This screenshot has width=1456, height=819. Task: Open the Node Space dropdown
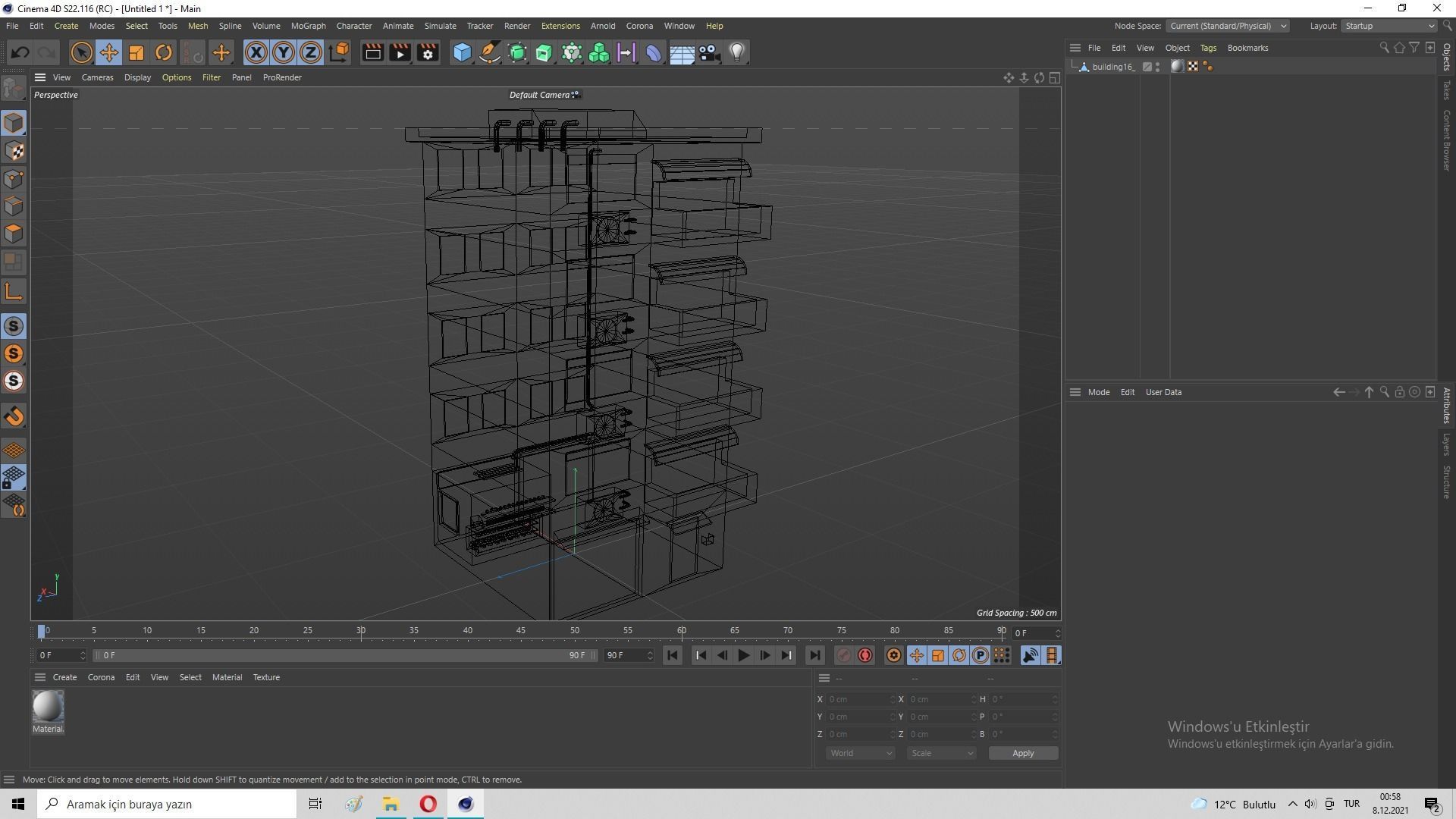(1227, 26)
